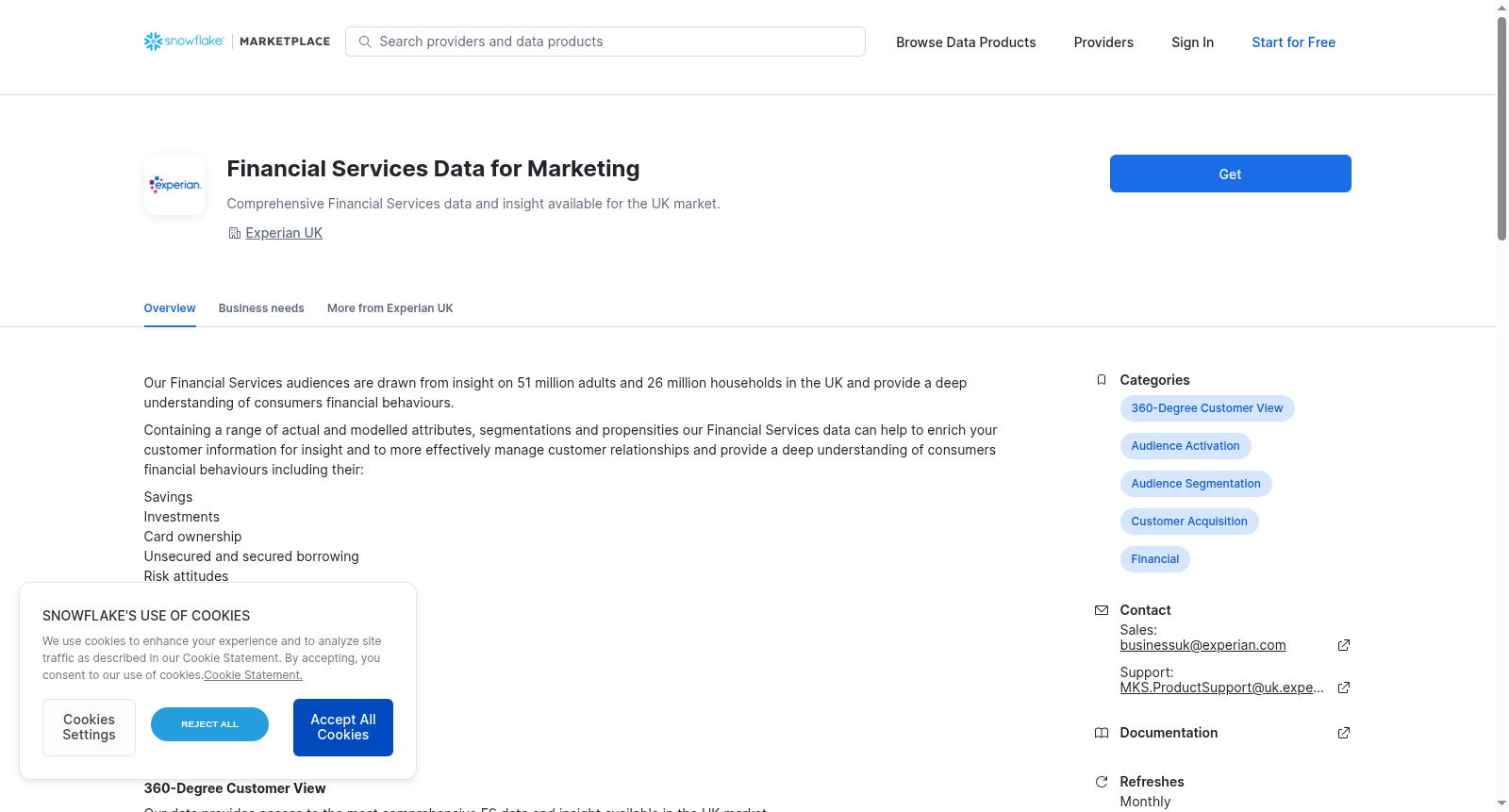Click the Categories bookmark icon

click(1101, 380)
